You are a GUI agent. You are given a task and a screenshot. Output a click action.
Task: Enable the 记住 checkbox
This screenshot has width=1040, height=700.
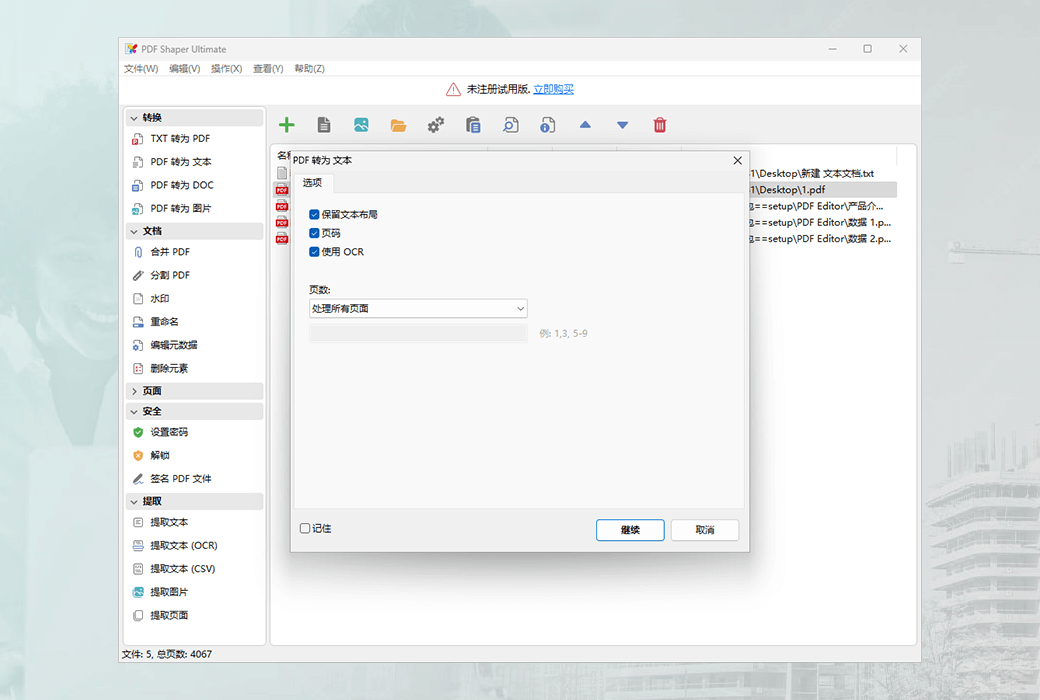click(303, 530)
